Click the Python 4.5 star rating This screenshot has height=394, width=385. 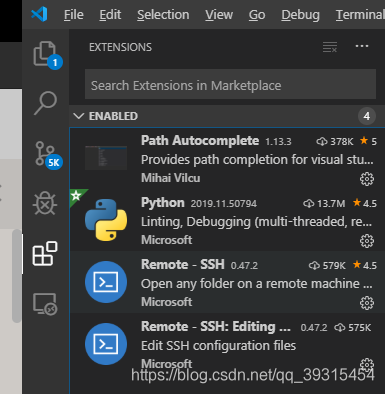(365, 203)
